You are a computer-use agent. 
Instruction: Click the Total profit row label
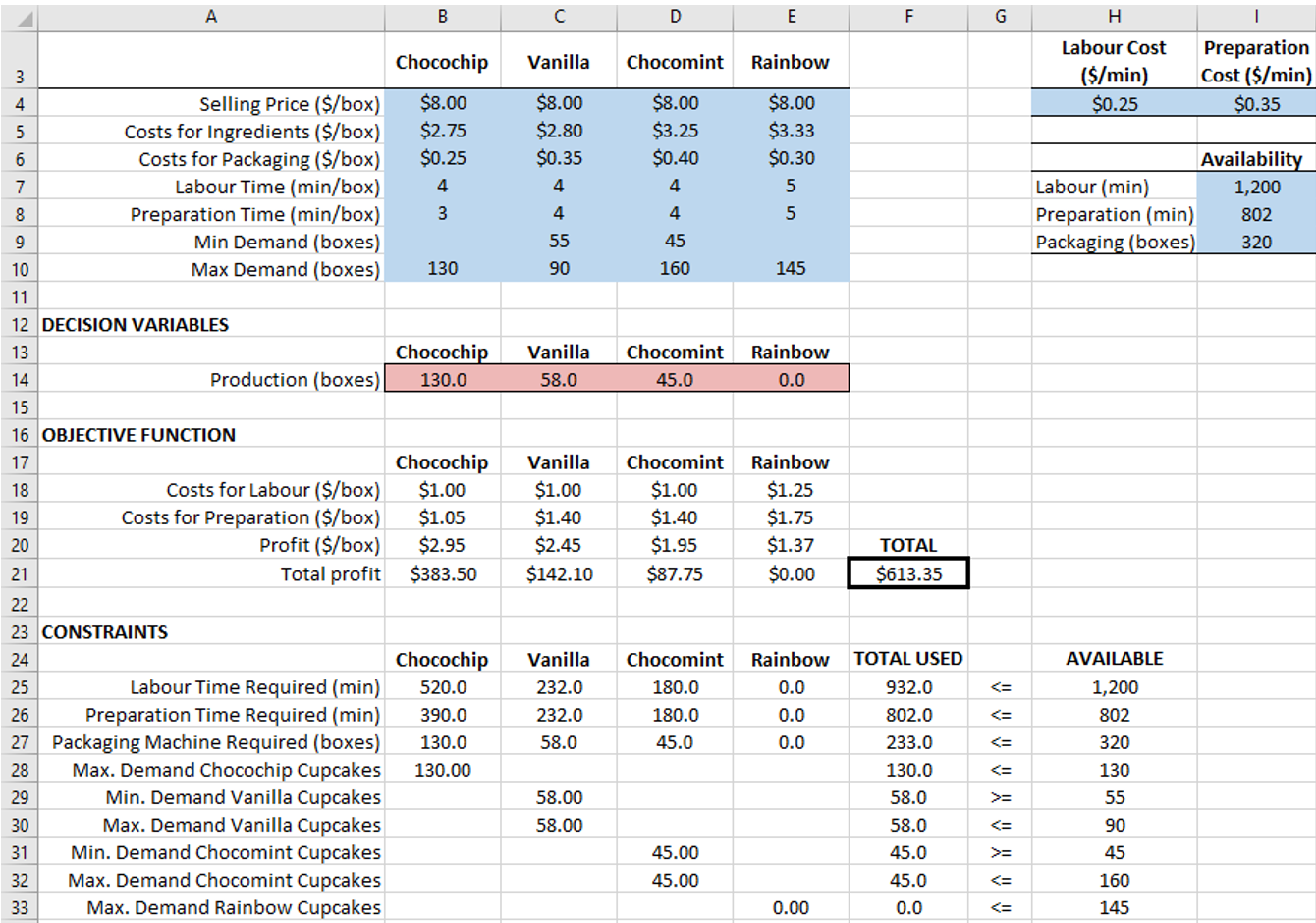coord(331,574)
